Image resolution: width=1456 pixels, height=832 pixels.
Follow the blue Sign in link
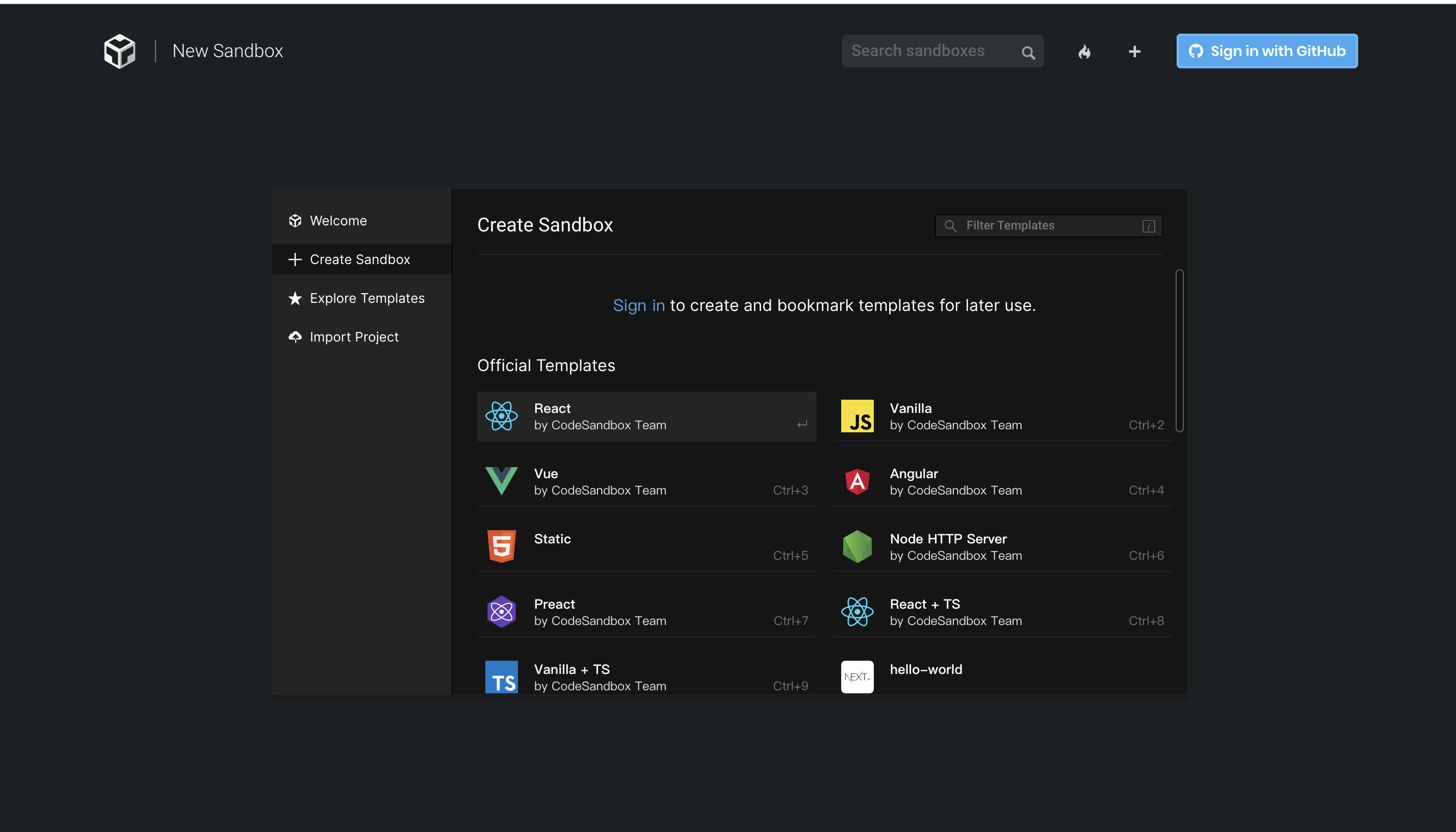point(638,306)
